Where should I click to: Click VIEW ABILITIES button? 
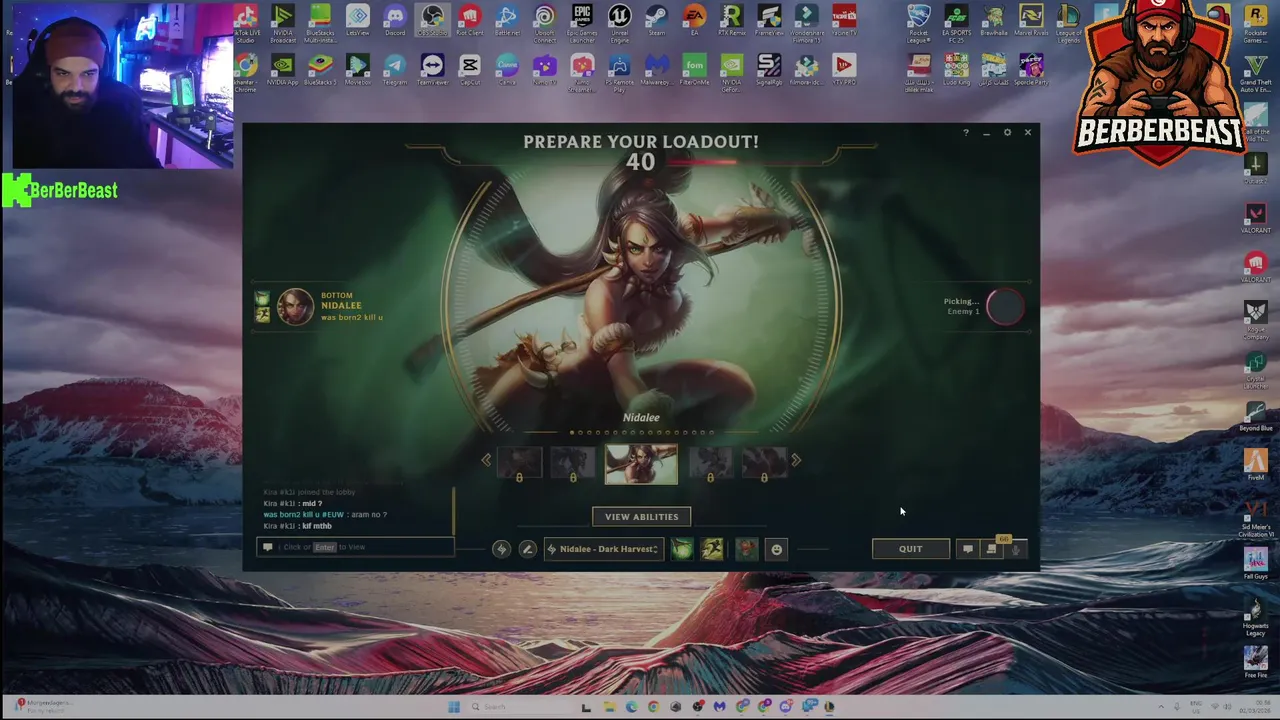[641, 517]
